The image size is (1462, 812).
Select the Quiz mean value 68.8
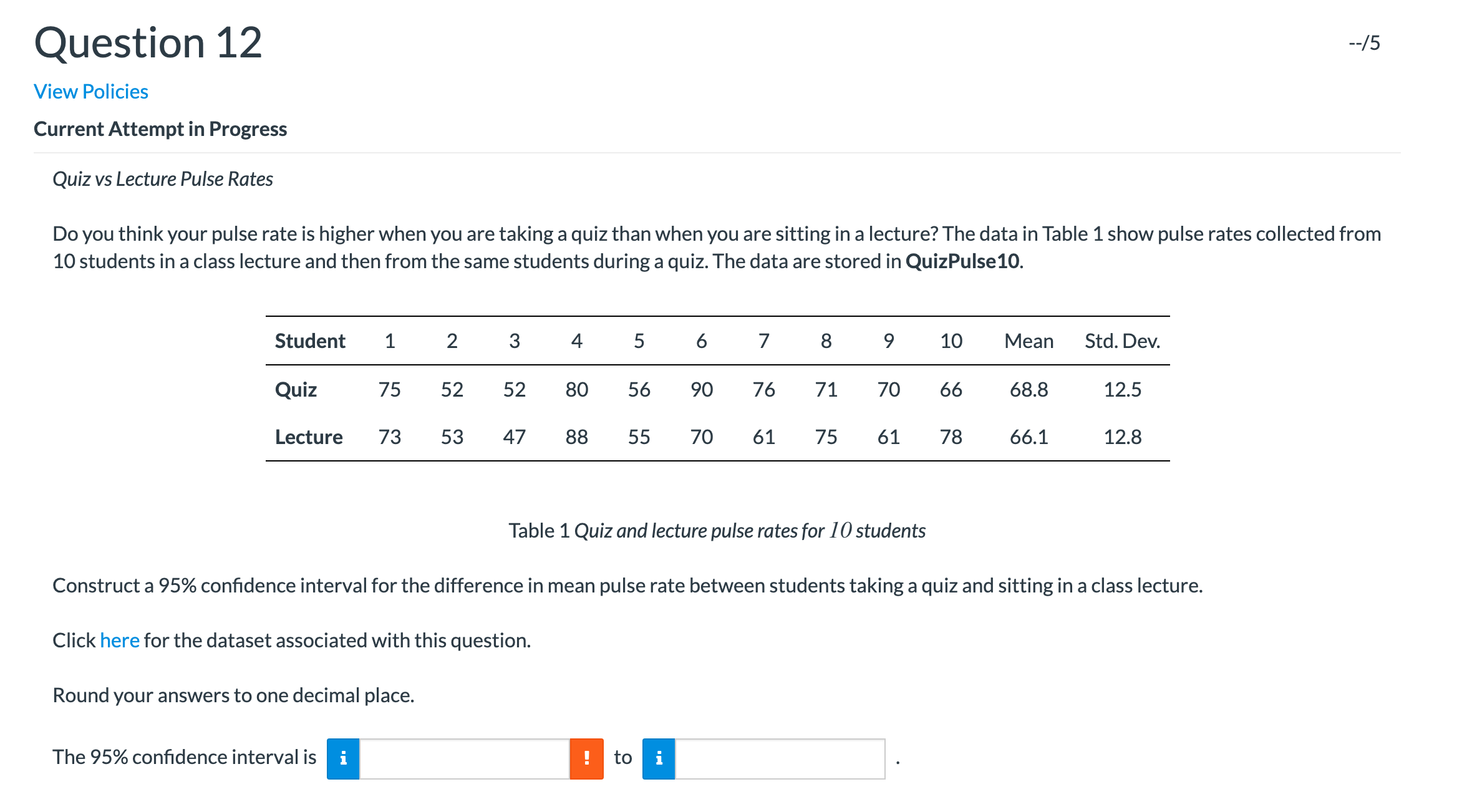pyautogui.click(x=1029, y=390)
